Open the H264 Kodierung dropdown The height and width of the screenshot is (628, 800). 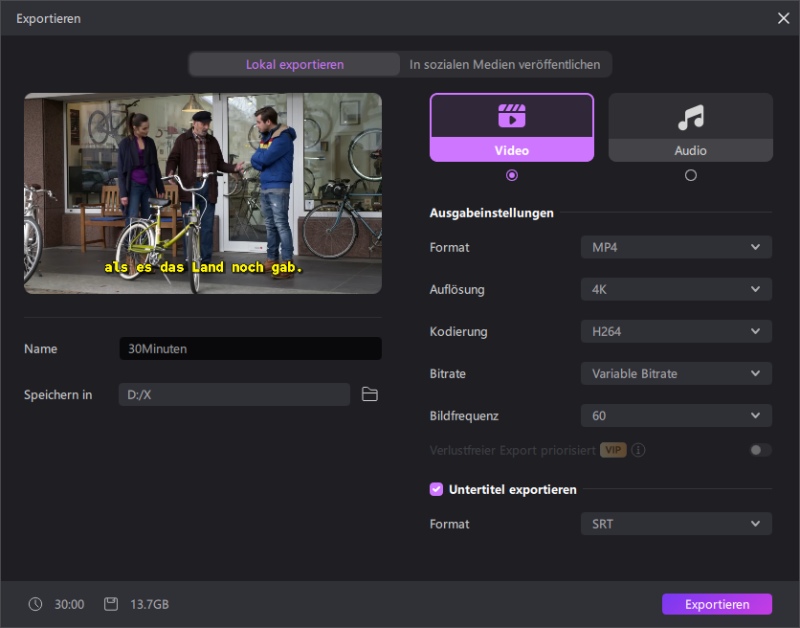676,331
